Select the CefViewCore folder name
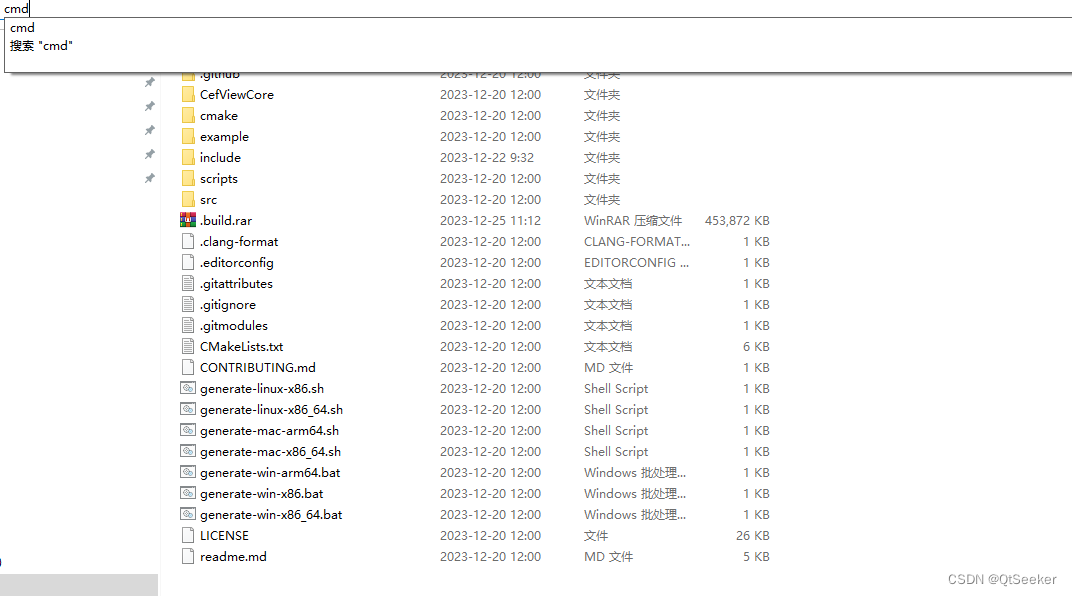Image resolution: width=1072 pixels, height=596 pixels. 237,94
